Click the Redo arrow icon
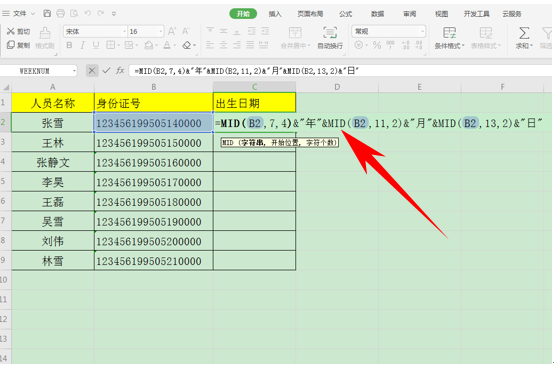554x366 pixels. coord(101,13)
